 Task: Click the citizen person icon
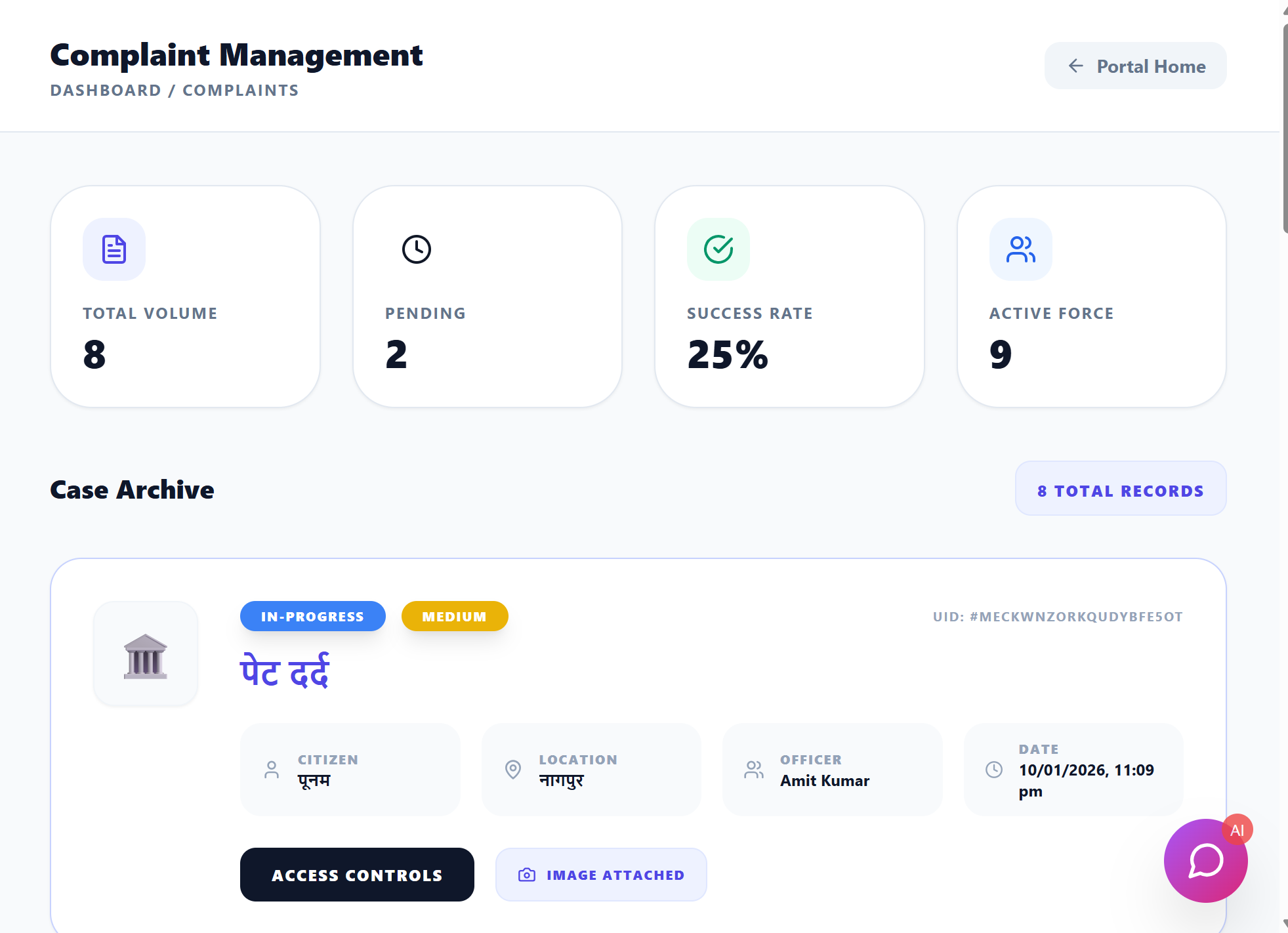click(272, 770)
